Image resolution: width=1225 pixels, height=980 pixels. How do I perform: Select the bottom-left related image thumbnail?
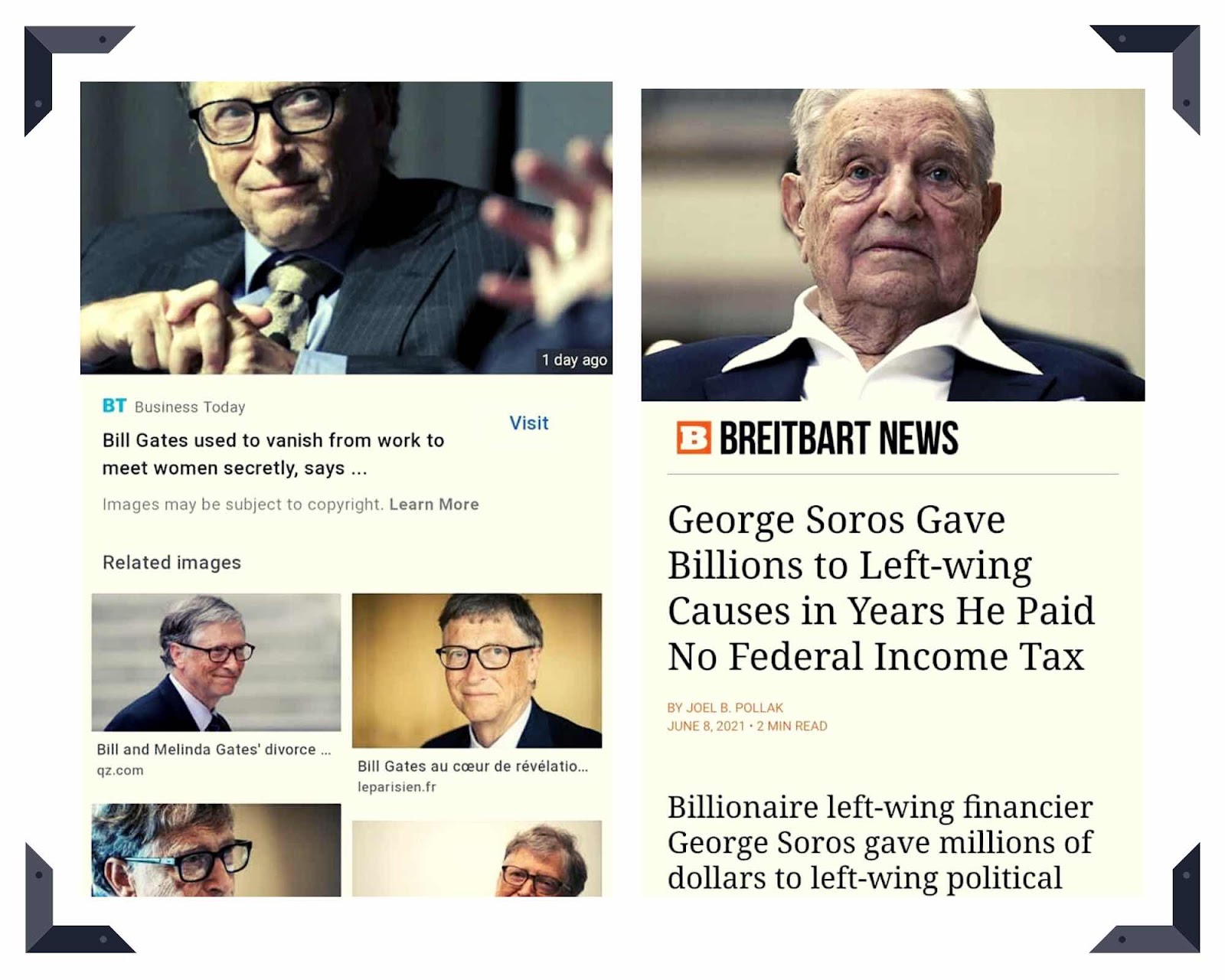pyautogui.click(x=216, y=850)
